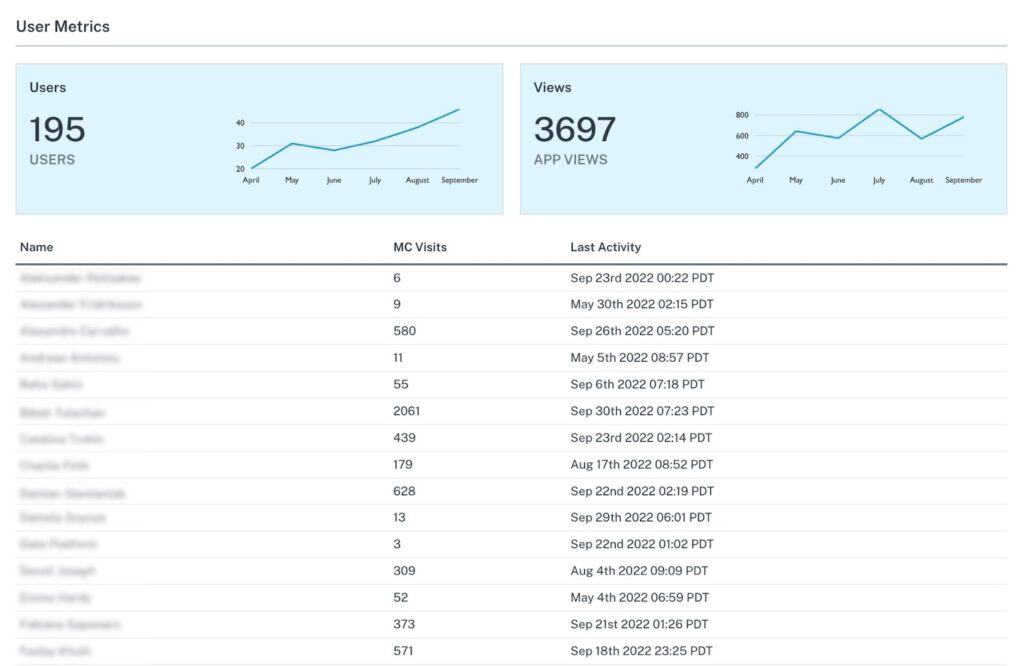1024x666 pixels.
Task: Click 'Sep 22nd 2022 01:02 PDT' cell
Action: pos(642,545)
